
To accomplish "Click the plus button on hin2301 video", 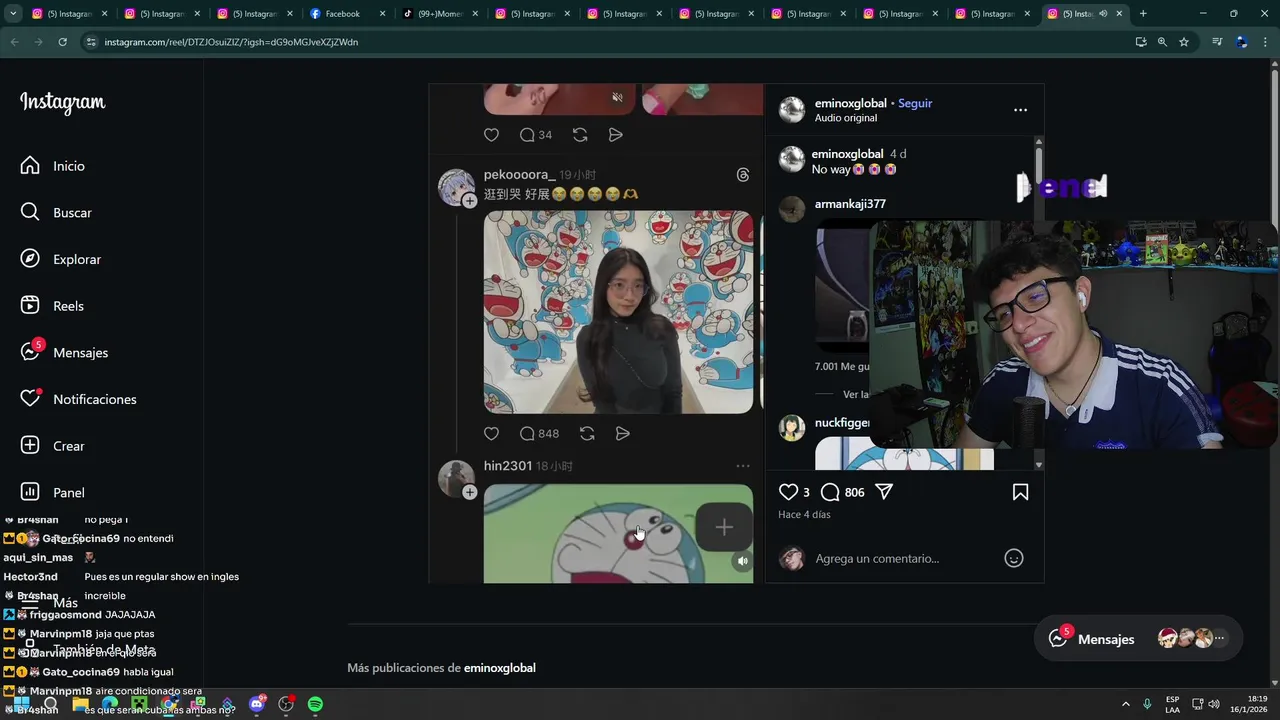I will coord(724,527).
